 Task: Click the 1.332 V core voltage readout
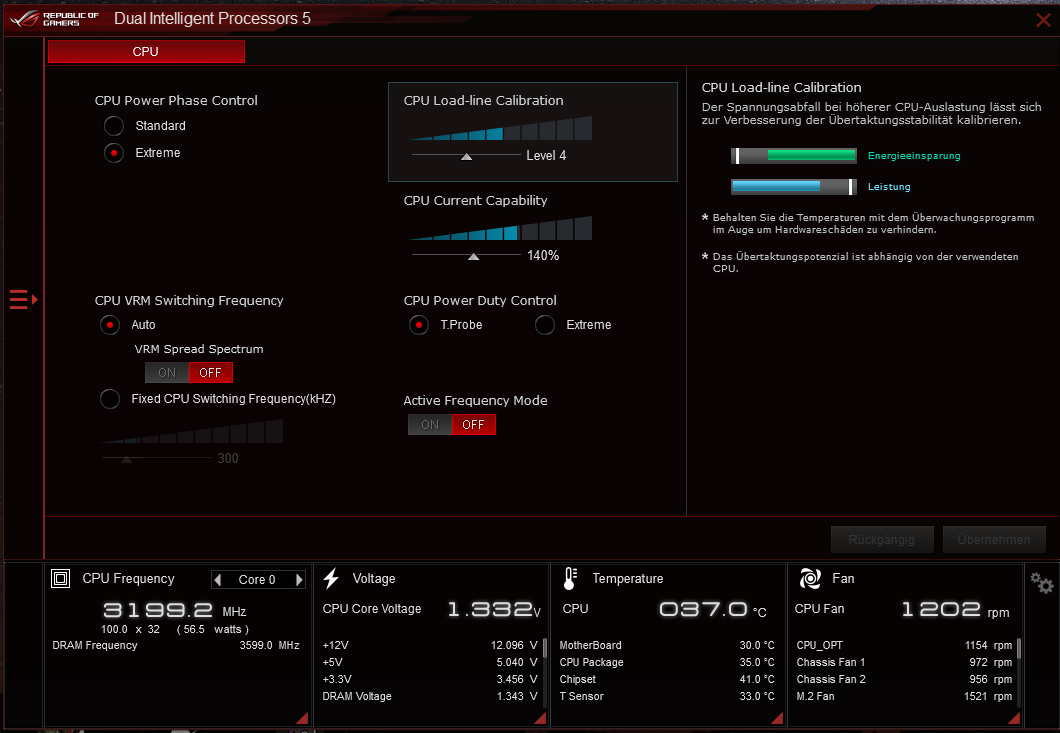[x=494, y=610]
